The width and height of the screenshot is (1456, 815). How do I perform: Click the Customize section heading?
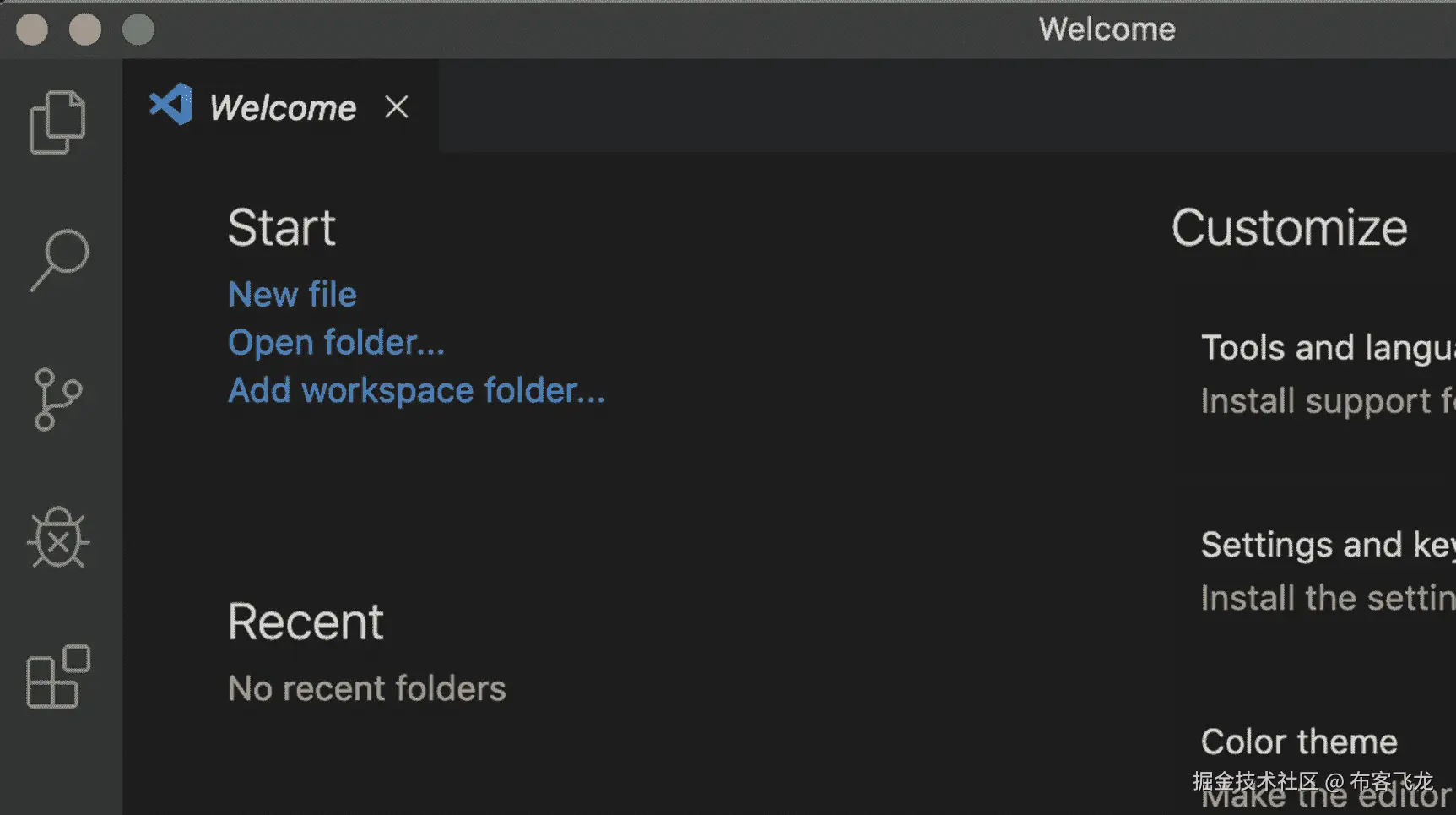point(1289,228)
